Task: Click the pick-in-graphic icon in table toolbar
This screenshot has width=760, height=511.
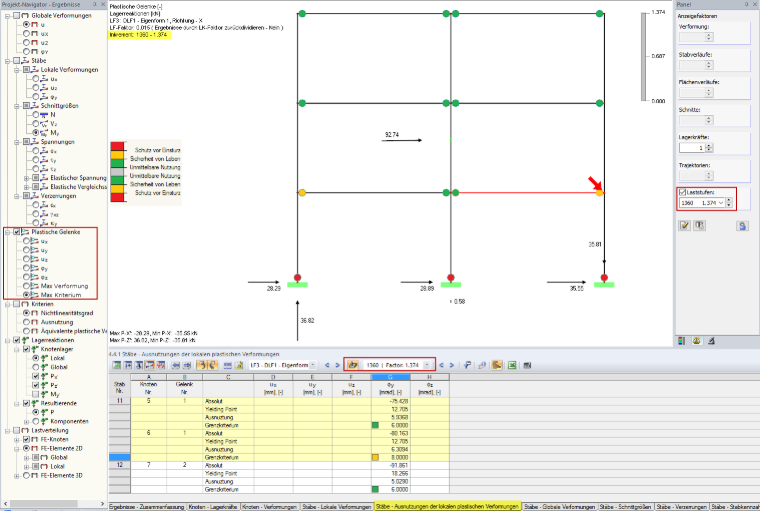Action: click(x=467, y=365)
